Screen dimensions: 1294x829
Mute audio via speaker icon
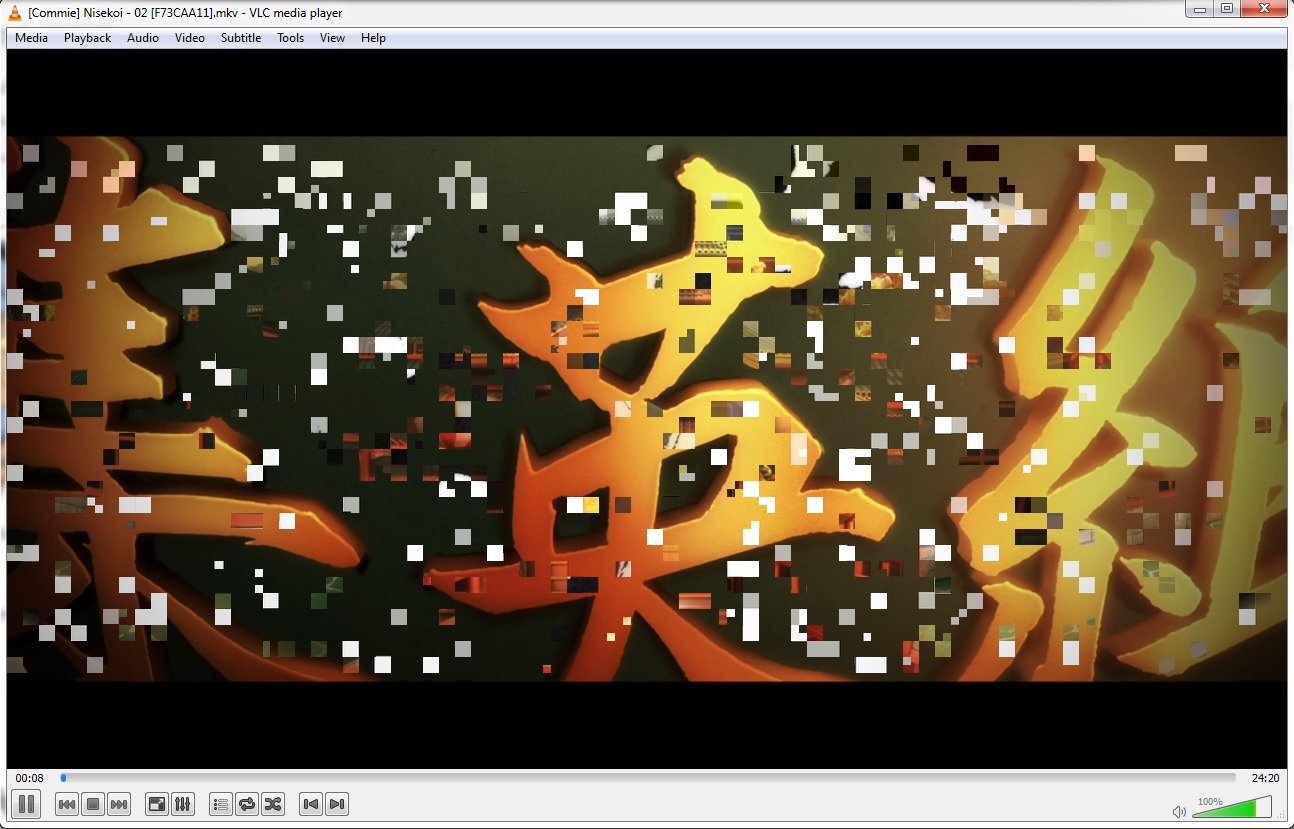1180,811
